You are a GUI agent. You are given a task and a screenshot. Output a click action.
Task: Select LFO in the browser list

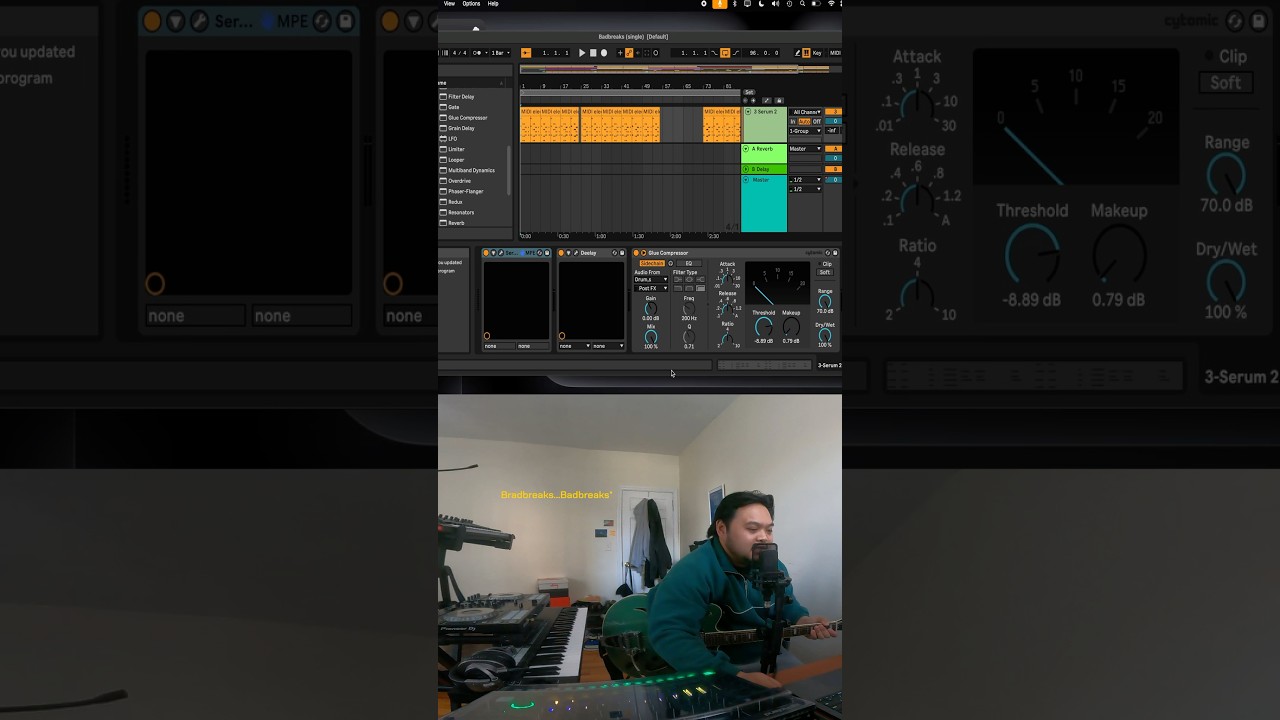coord(453,139)
